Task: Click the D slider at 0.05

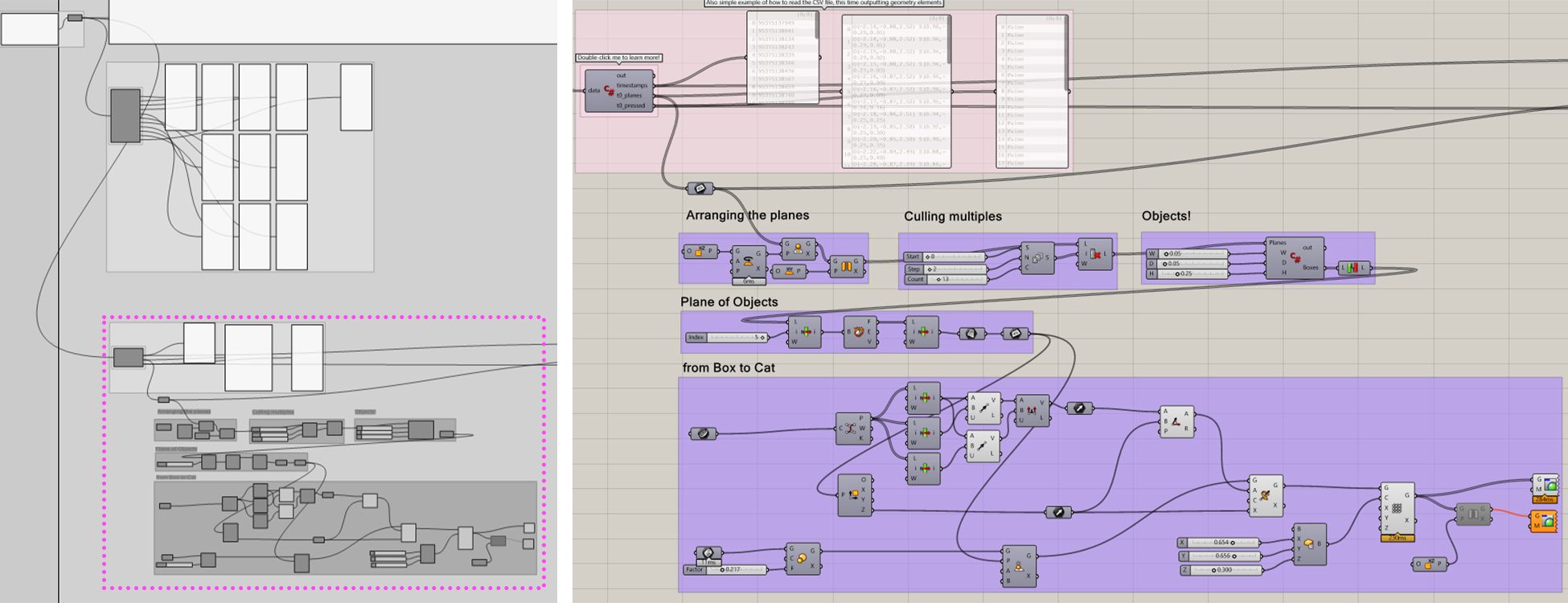Action: click(x=1188, y=264)
